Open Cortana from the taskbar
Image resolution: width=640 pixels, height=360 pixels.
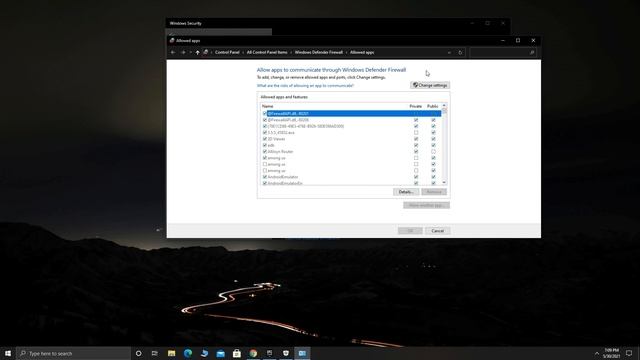click(x=138, y=353)
